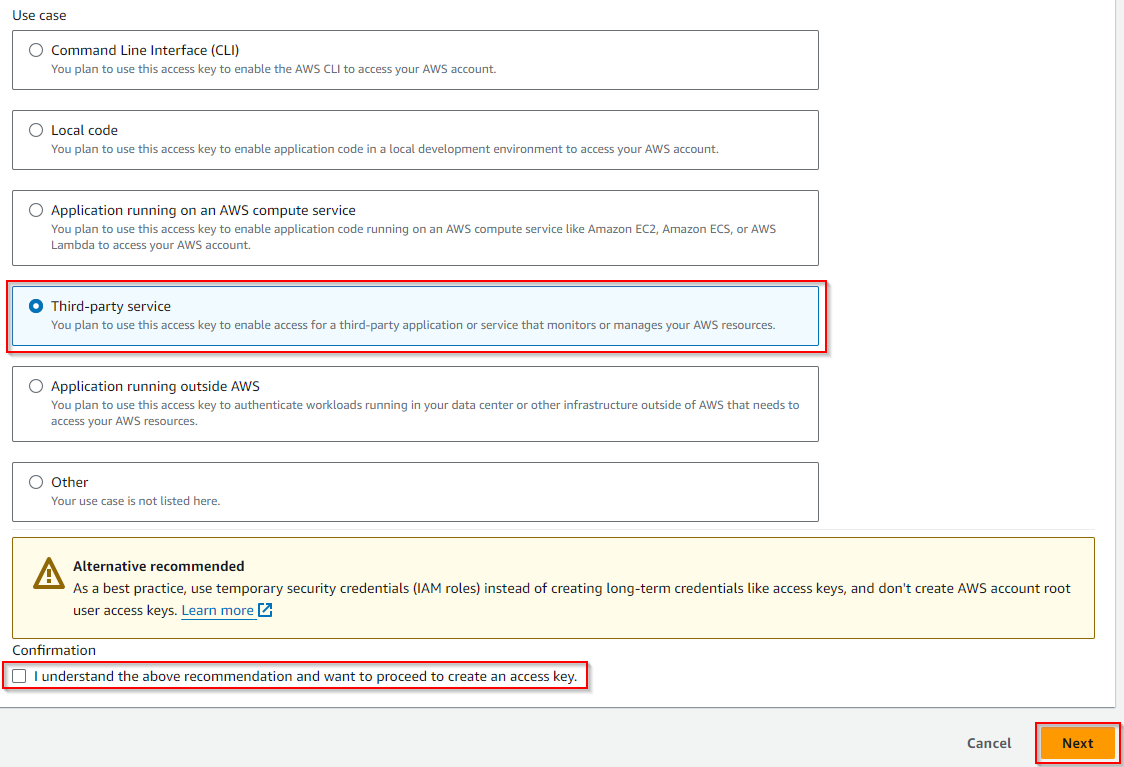Open the Learn more link

click(217, 610)
